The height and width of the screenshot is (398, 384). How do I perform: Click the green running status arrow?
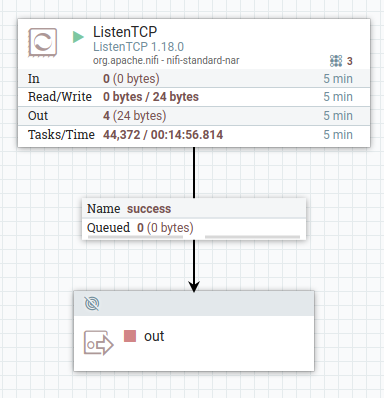pyautogui.click(x=78, y=37)
